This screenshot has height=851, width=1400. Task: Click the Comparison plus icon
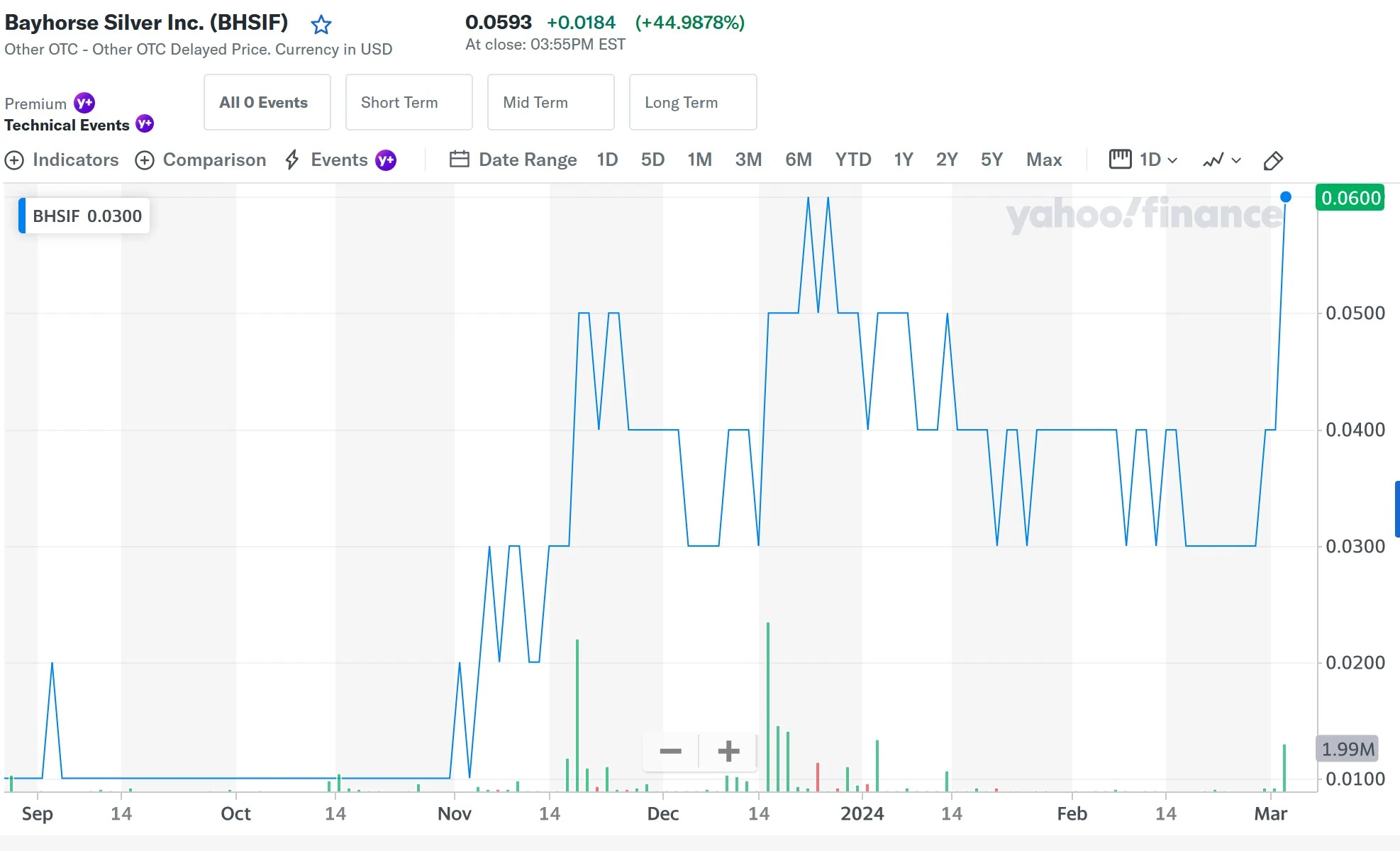[x=145, y=160]
